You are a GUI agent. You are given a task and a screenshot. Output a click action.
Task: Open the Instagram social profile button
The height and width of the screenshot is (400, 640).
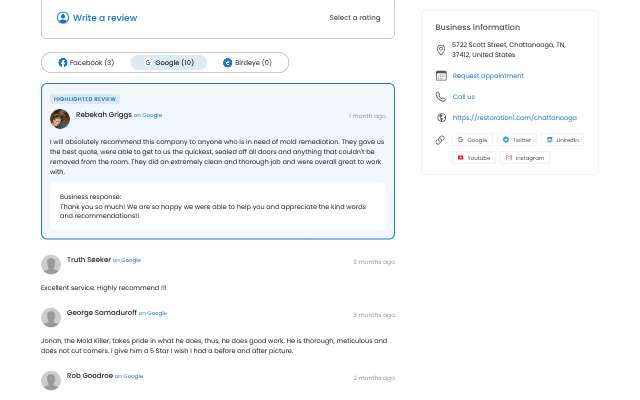click(525, 158)
